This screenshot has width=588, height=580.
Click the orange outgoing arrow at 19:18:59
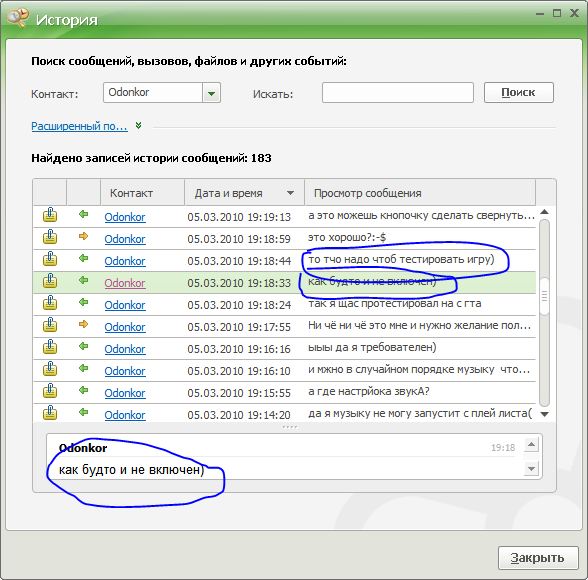pyautogui.click(x=83, y=236)
